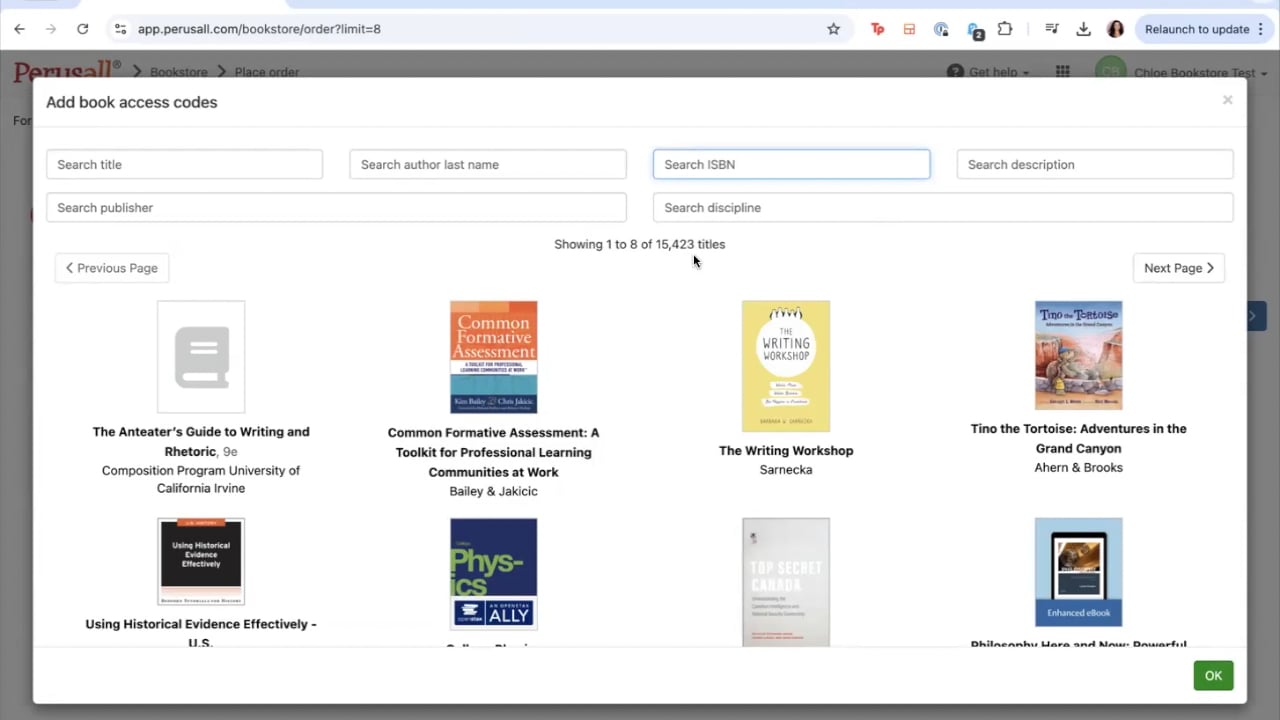Open the apps grid icon in header
The height and width of the screenshot is (720, 1280).
pos(1062,72)
